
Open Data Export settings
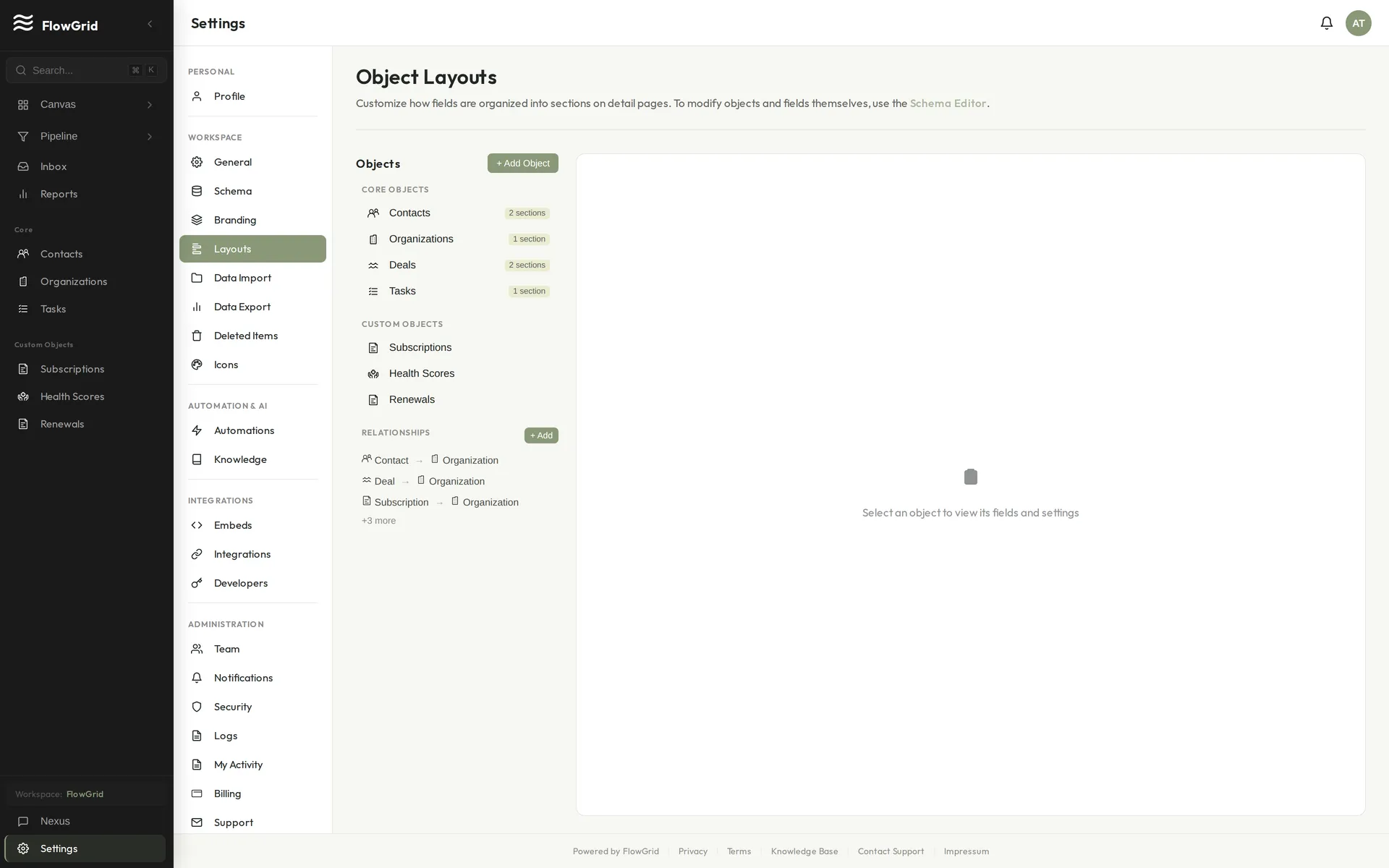click(252, 307)
